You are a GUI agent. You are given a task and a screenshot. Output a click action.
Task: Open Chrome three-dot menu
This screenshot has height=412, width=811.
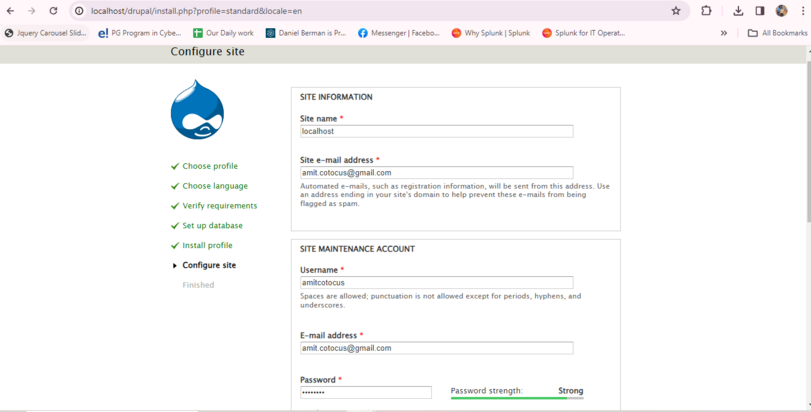tap(803, 11)
